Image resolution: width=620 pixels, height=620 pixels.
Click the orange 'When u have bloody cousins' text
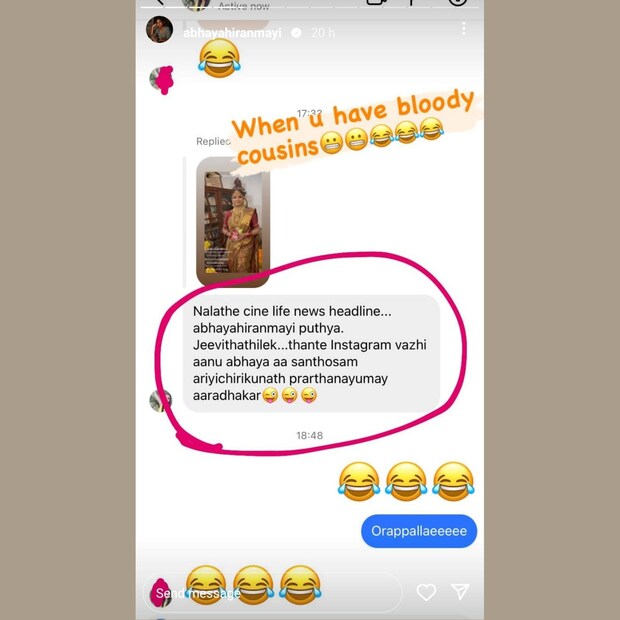coord(352,127)
